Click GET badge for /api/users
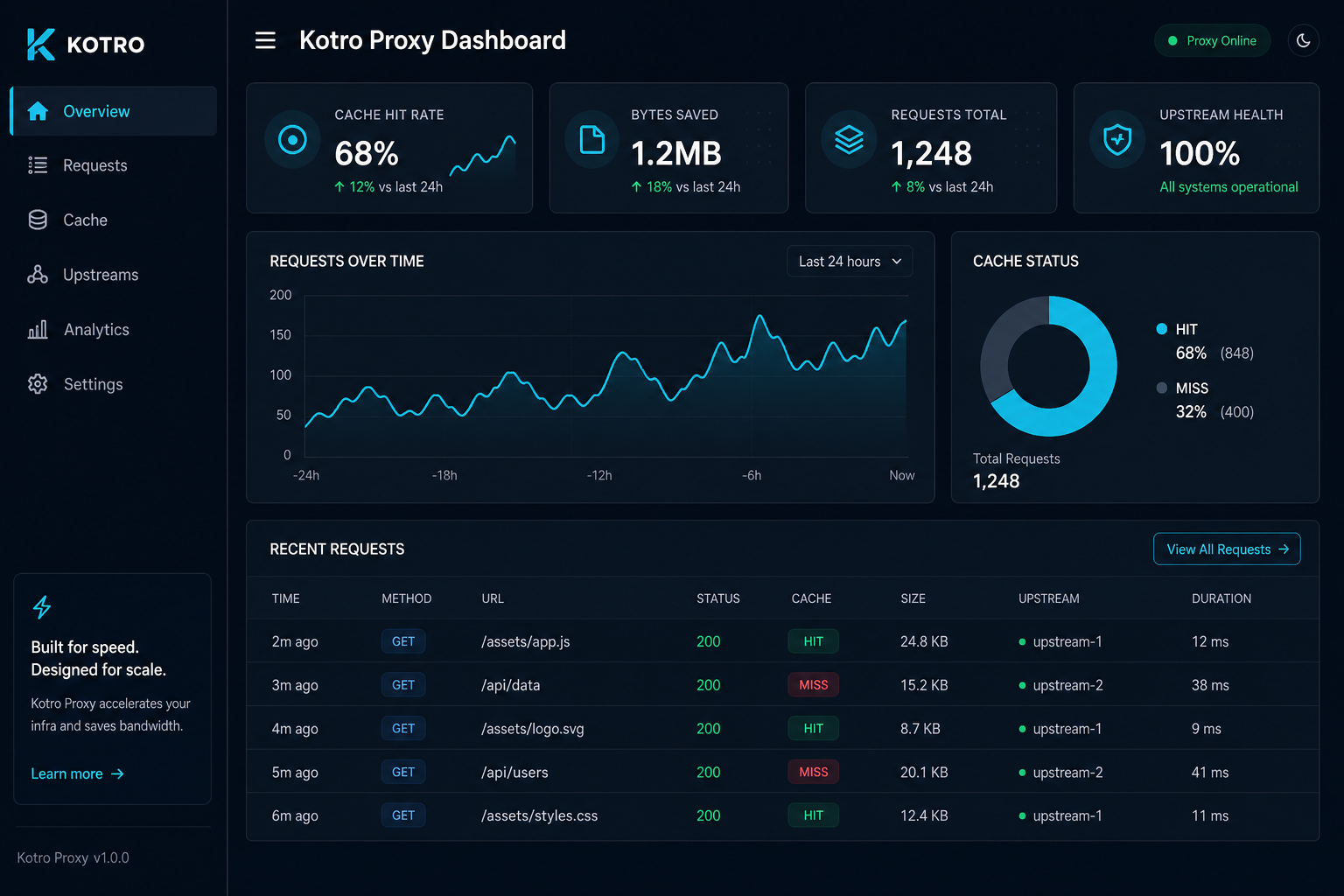The image size is (1344, 896). point(403,772)
